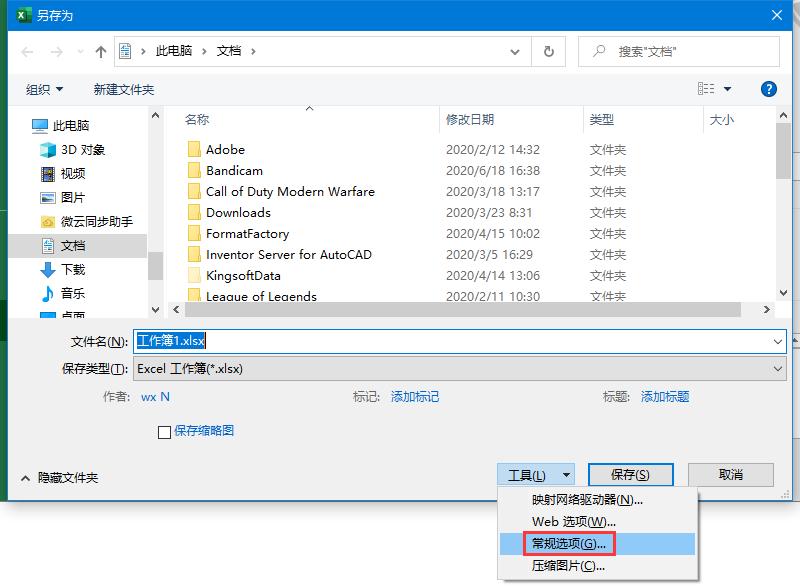Click the search magnifier in the 搜索 box
The image size is (800, 586).
pyautogui.click(x=597, y=52)
